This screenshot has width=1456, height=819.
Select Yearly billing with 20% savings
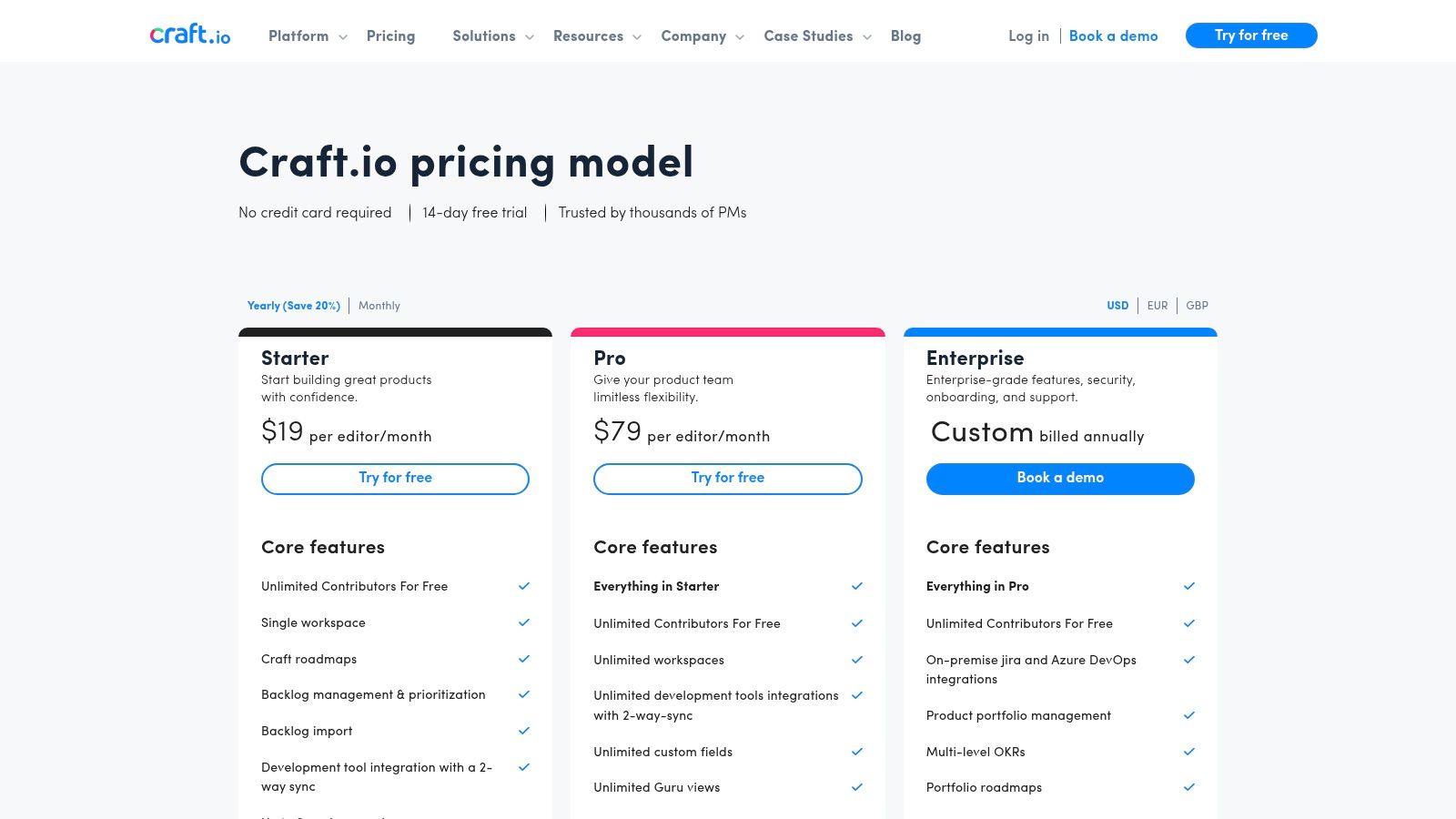(x=293, y=306)
